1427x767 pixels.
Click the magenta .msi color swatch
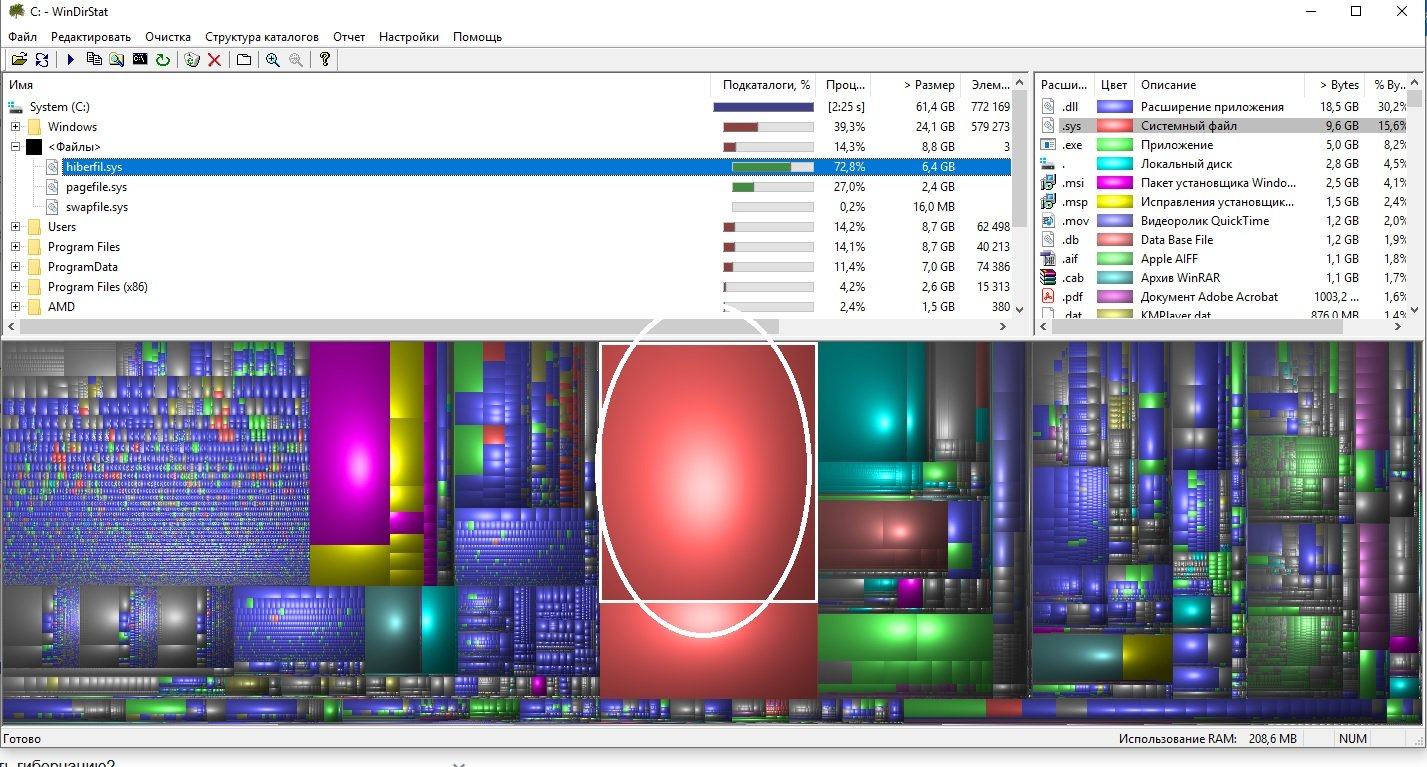point(1114,183)
